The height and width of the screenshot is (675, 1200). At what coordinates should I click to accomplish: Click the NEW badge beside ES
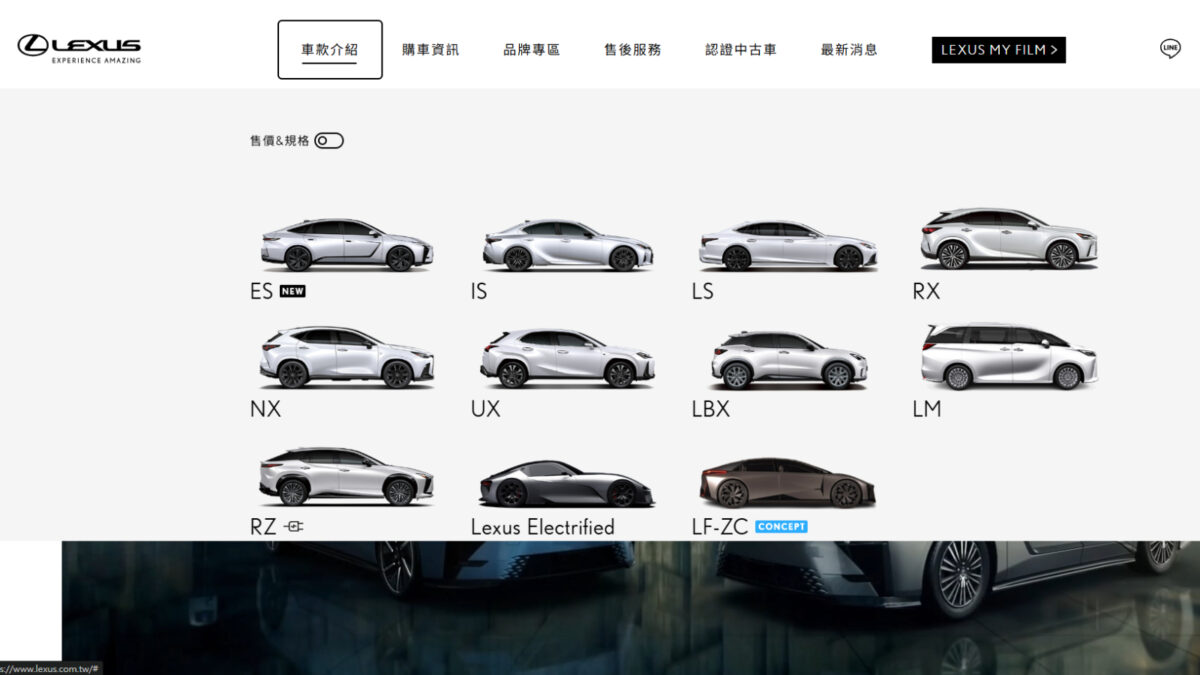pos(292,292)
